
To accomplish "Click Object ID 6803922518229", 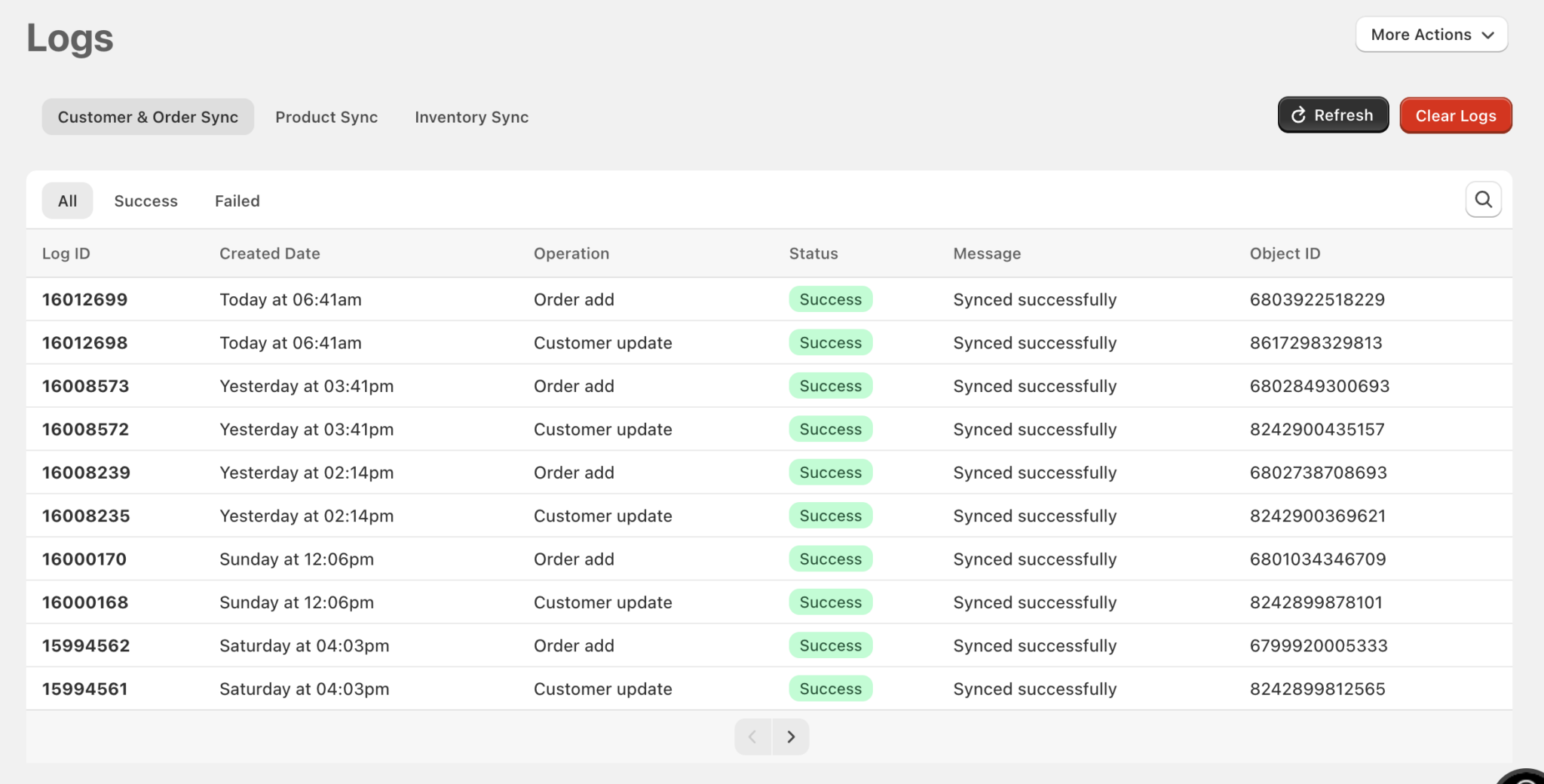I will (x=1317, y=299).
